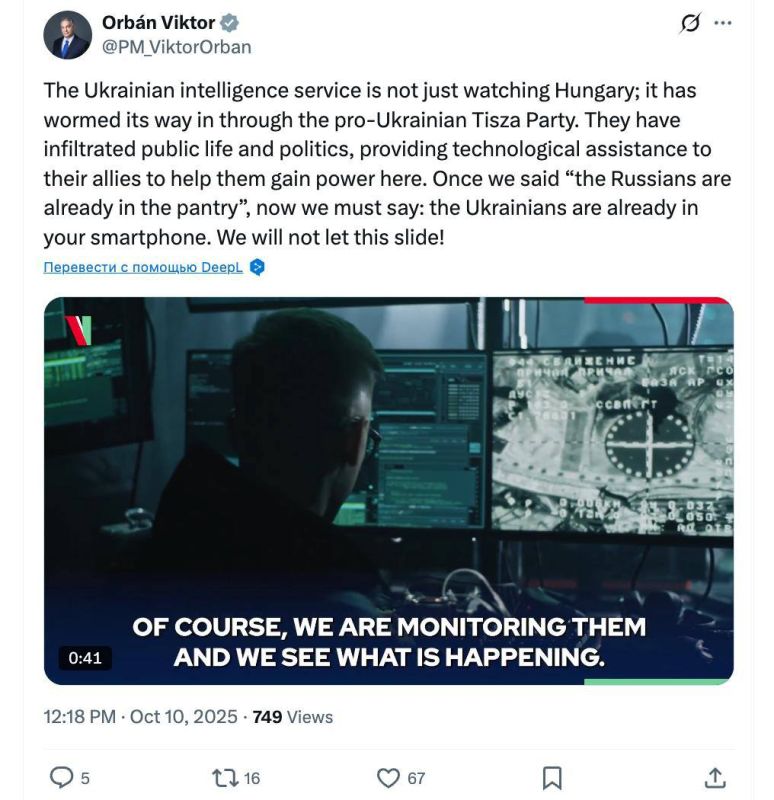Repost this post using the arrows icon
The image size is (774, 800).
225,777
